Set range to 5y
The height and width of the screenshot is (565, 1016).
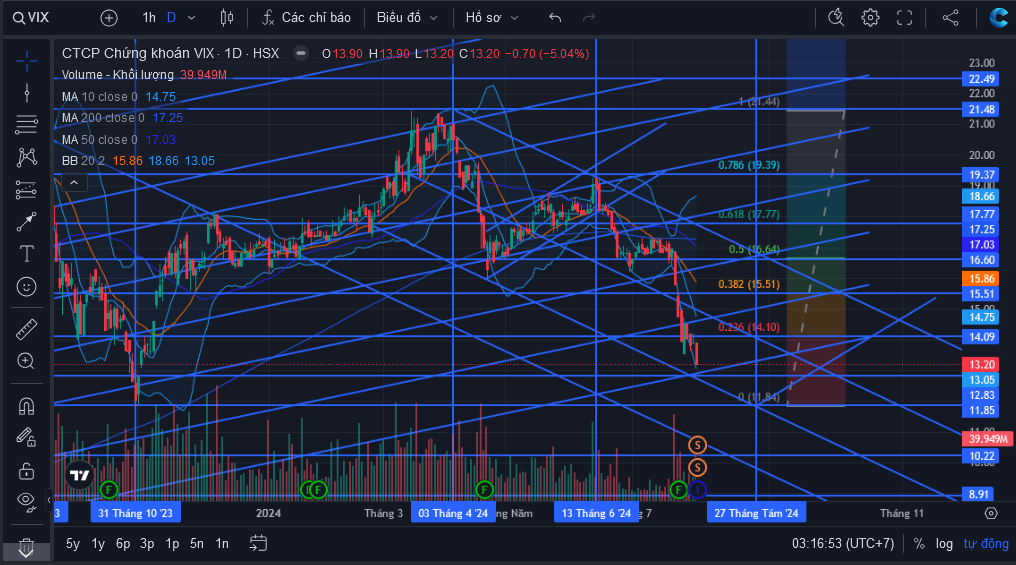tap(73, 544)
